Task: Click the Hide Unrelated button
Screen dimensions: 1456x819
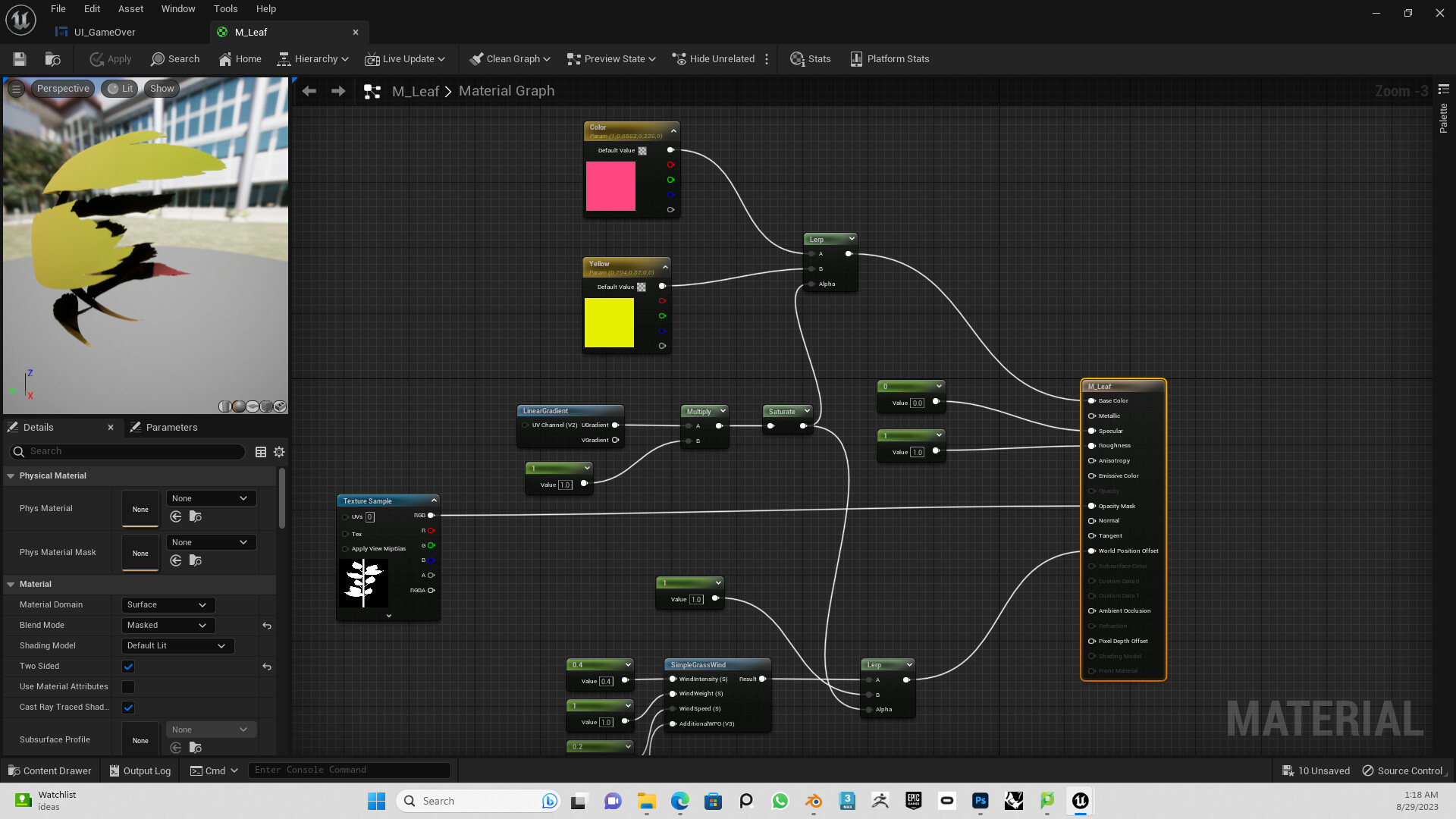Action: pyautogui.click(x=713, y=59)
